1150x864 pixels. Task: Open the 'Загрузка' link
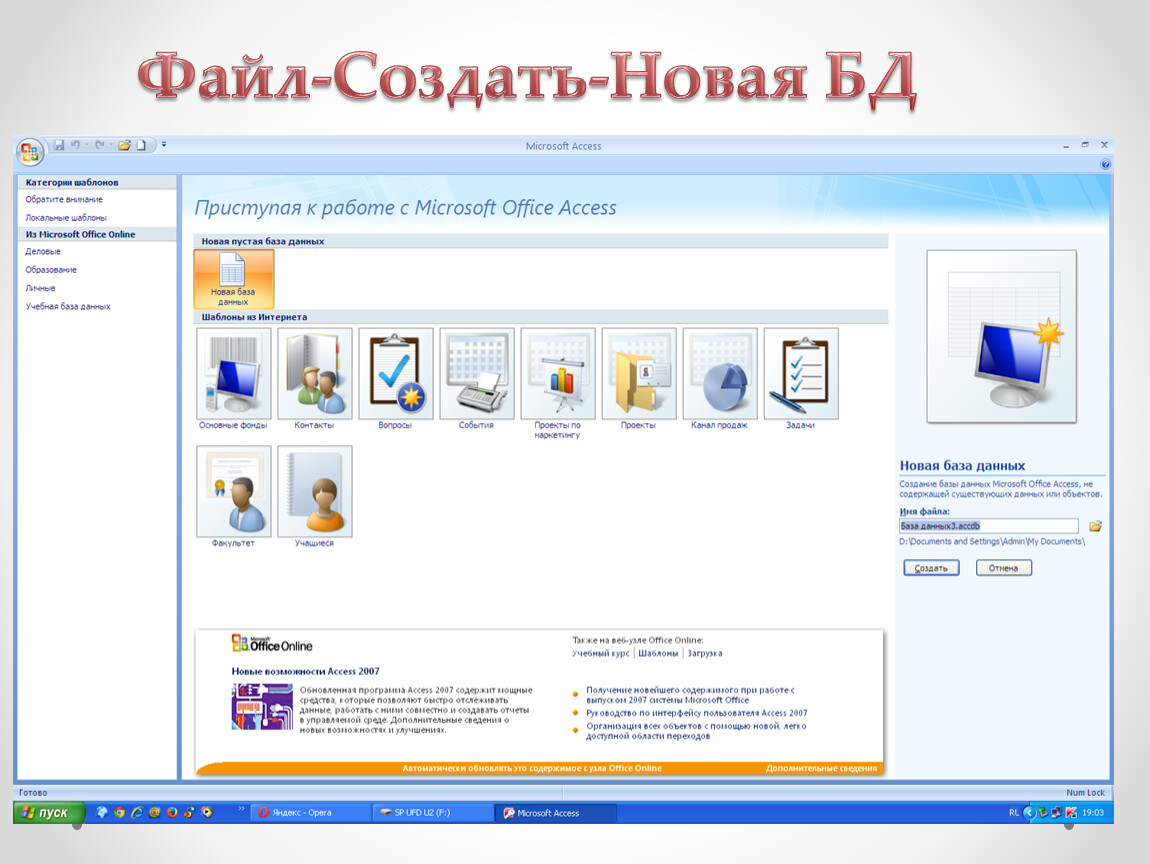click(705, 653)
